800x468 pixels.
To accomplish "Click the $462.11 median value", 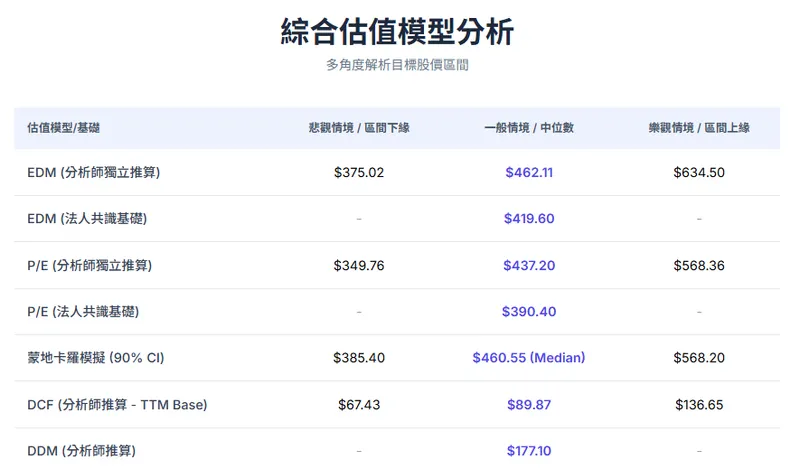I will (529, 172).
